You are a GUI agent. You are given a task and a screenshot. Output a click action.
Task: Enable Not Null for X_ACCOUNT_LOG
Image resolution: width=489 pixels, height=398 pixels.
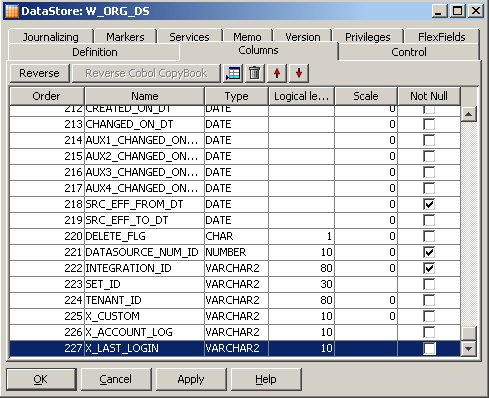coord(429,332)
